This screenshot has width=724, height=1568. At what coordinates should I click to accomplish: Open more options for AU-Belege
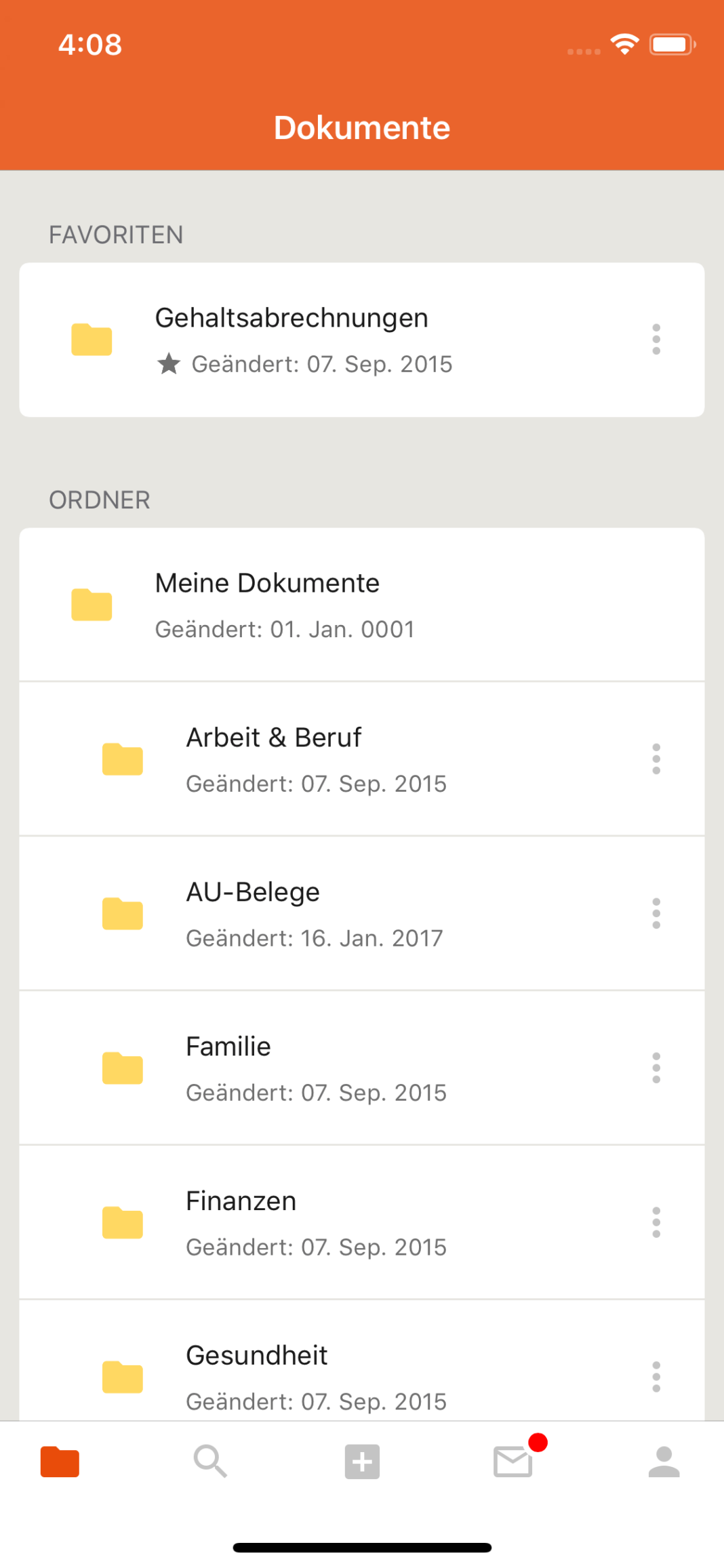(656, 913)
